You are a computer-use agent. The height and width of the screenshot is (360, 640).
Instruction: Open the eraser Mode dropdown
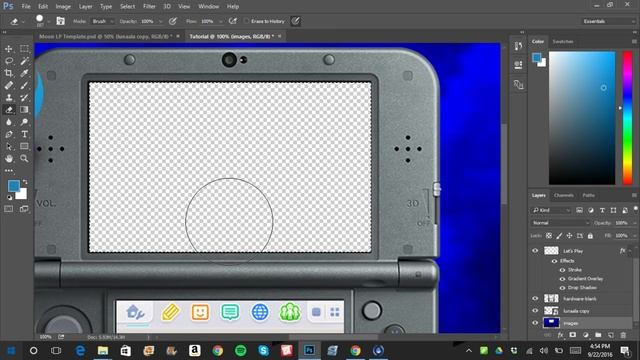[x=102, y=21]
